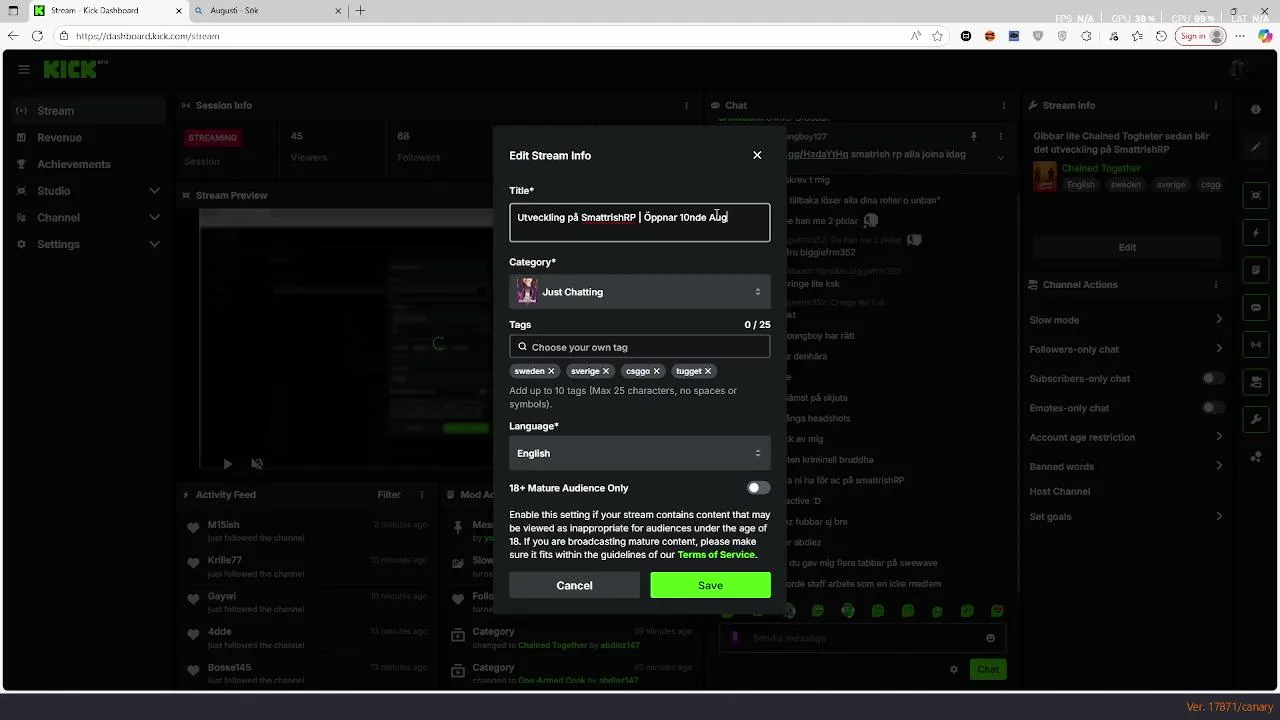The image size is (1280, 720).
Task: Collapse the pinned chat message chevron
Action: pos(1000,157)
